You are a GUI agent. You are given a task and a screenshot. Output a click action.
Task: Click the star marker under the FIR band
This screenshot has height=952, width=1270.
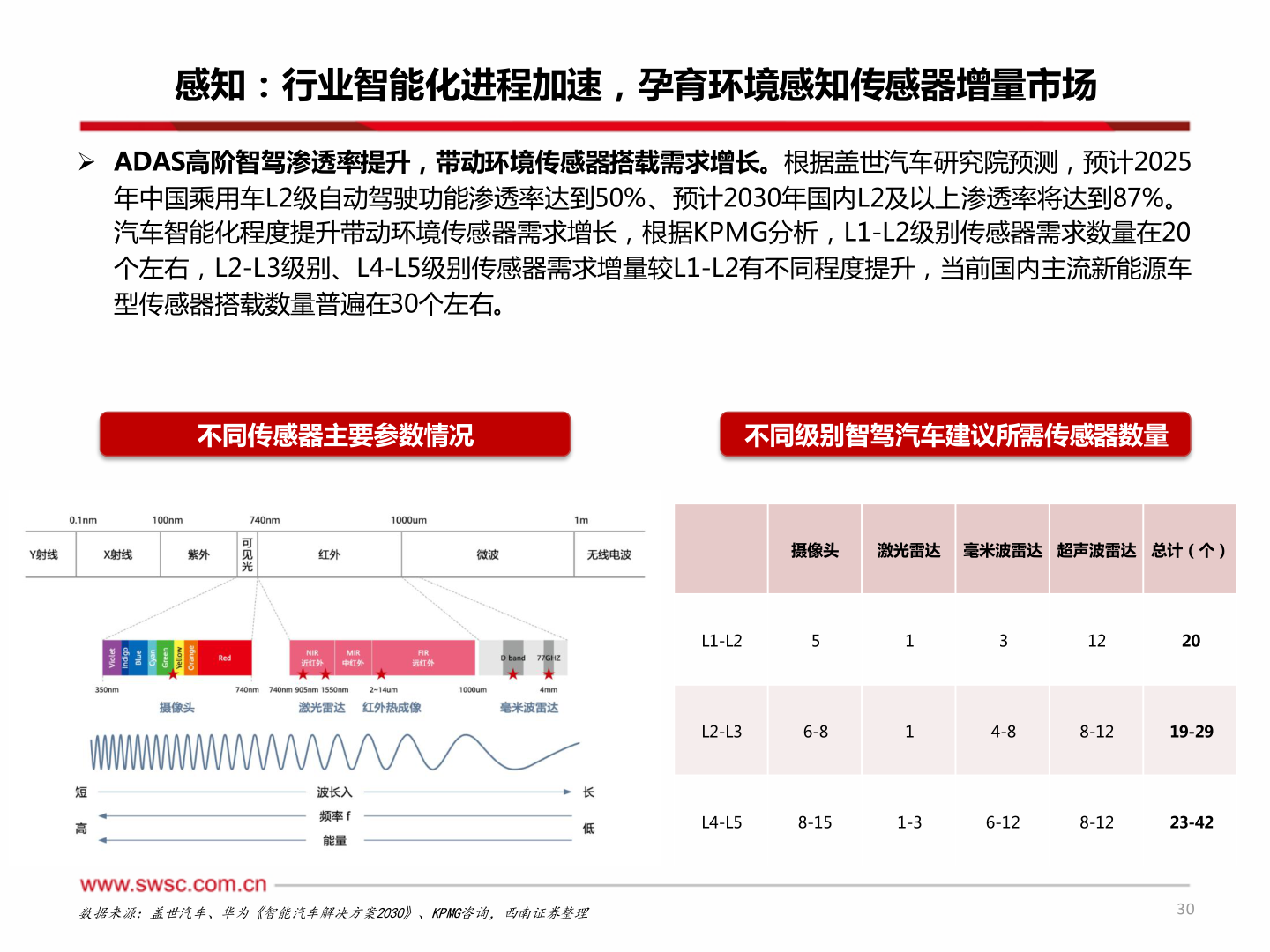(381, 673)
